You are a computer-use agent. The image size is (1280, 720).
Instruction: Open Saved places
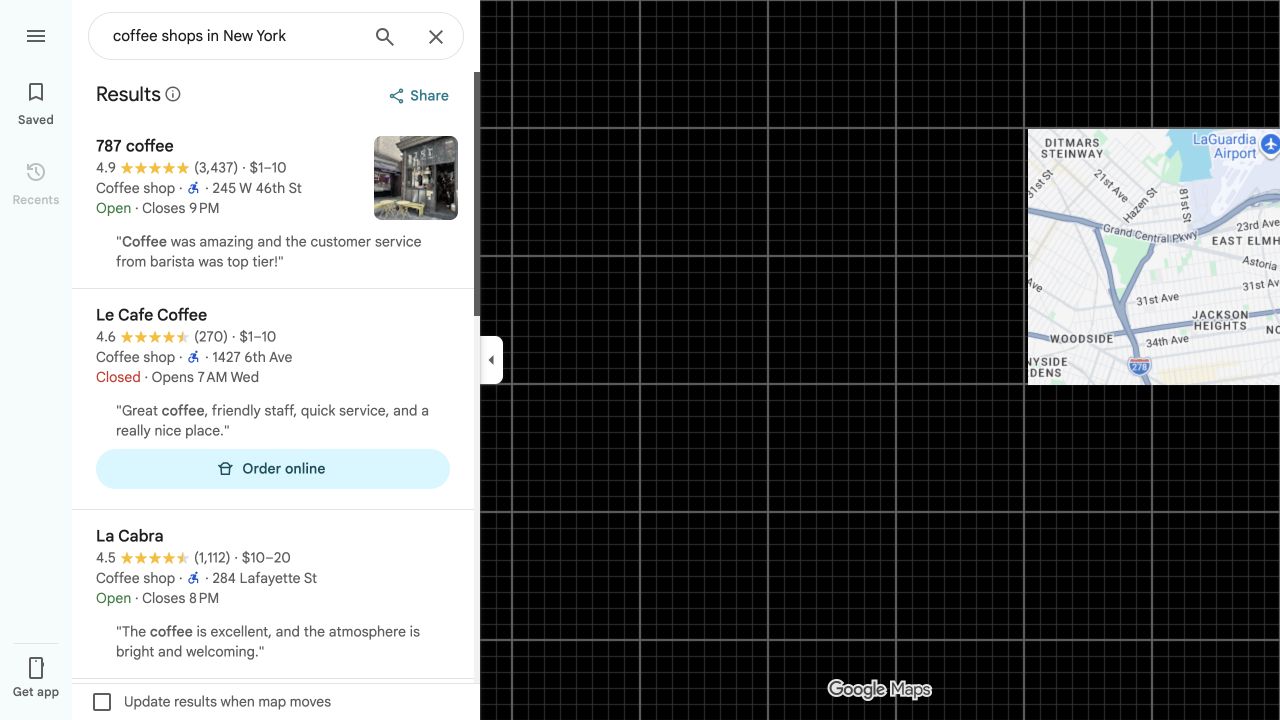point(36,104)
